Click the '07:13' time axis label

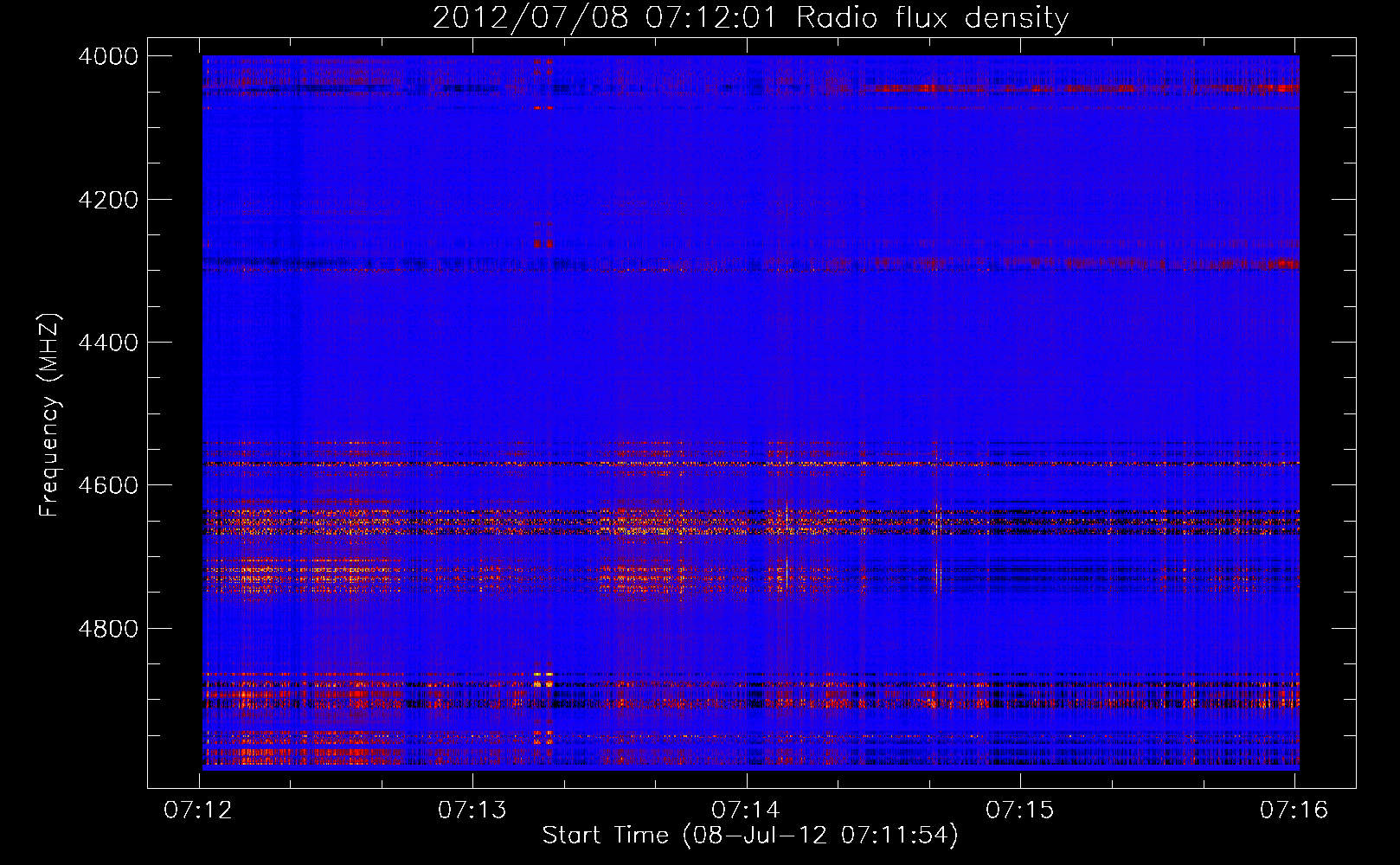click(x=472, y=811)
